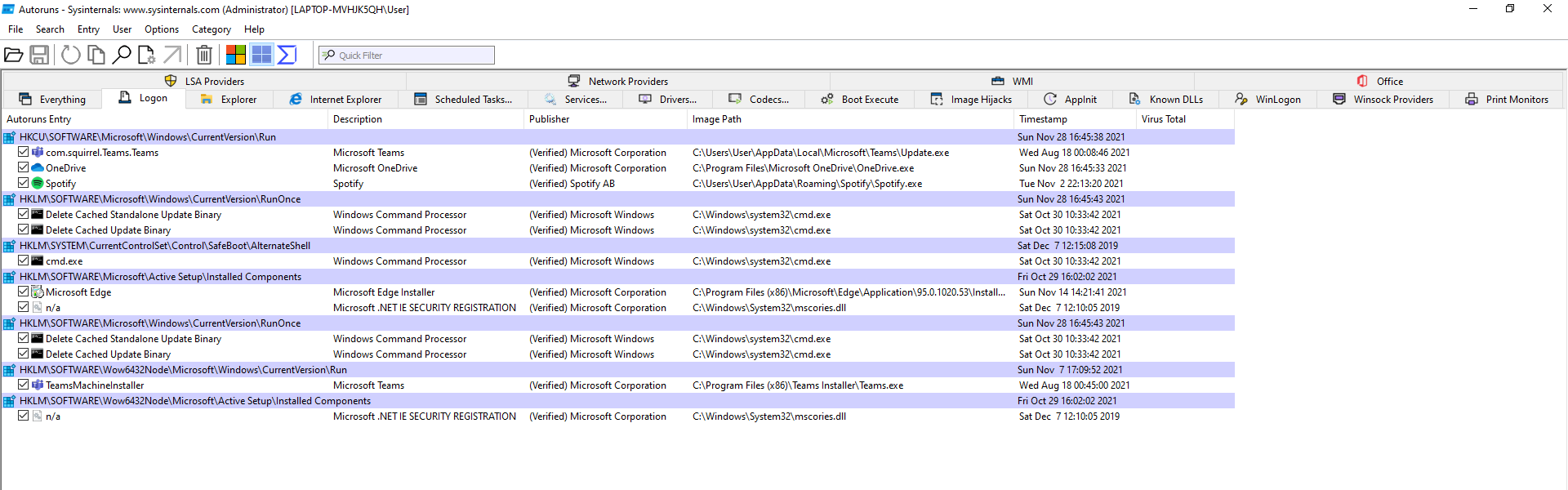Click the Autoruns app icon in the title bar
Screen dimensions: 1568x490
pyautogui.click(x=8, y=9)
